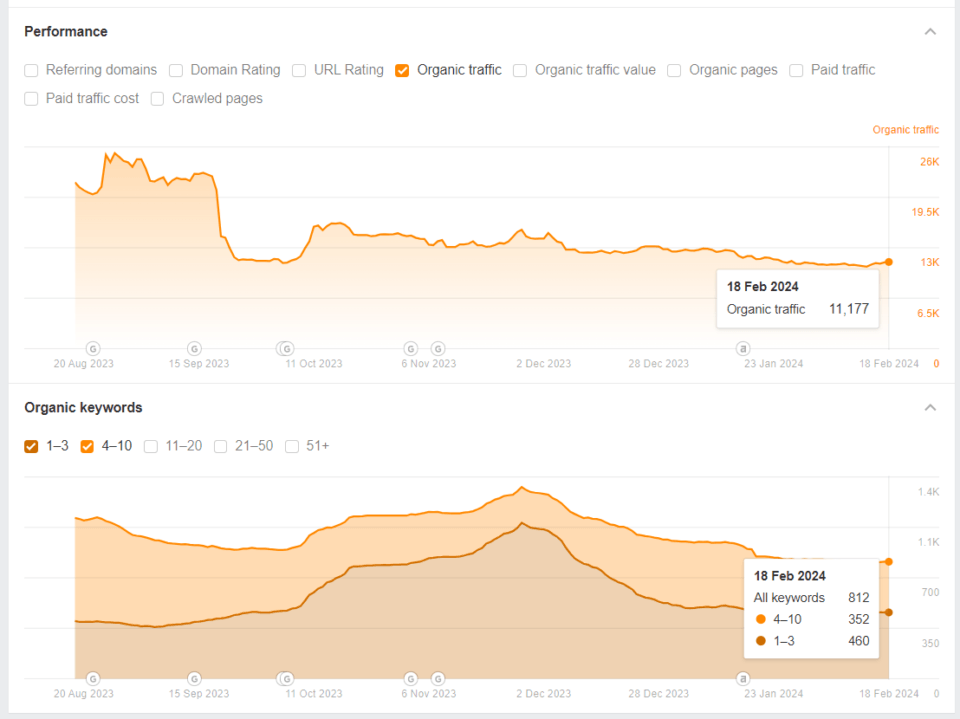960x719 pixels.
Task: Collapse the Performance section with its chevron
Action: click(x=930, y=31)
